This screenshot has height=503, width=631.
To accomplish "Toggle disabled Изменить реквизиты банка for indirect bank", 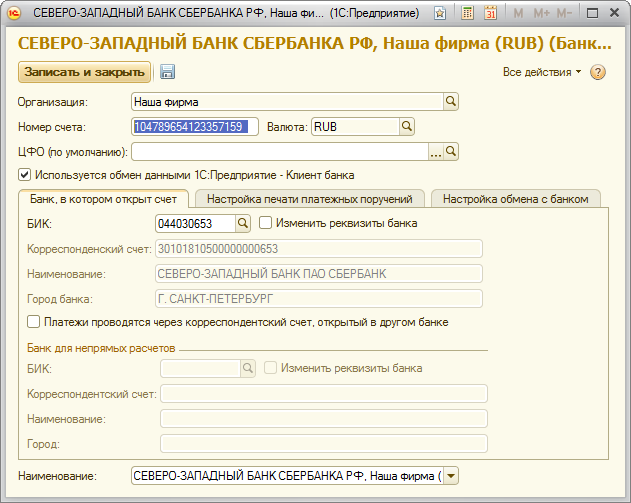I will [x=270, y=368].
